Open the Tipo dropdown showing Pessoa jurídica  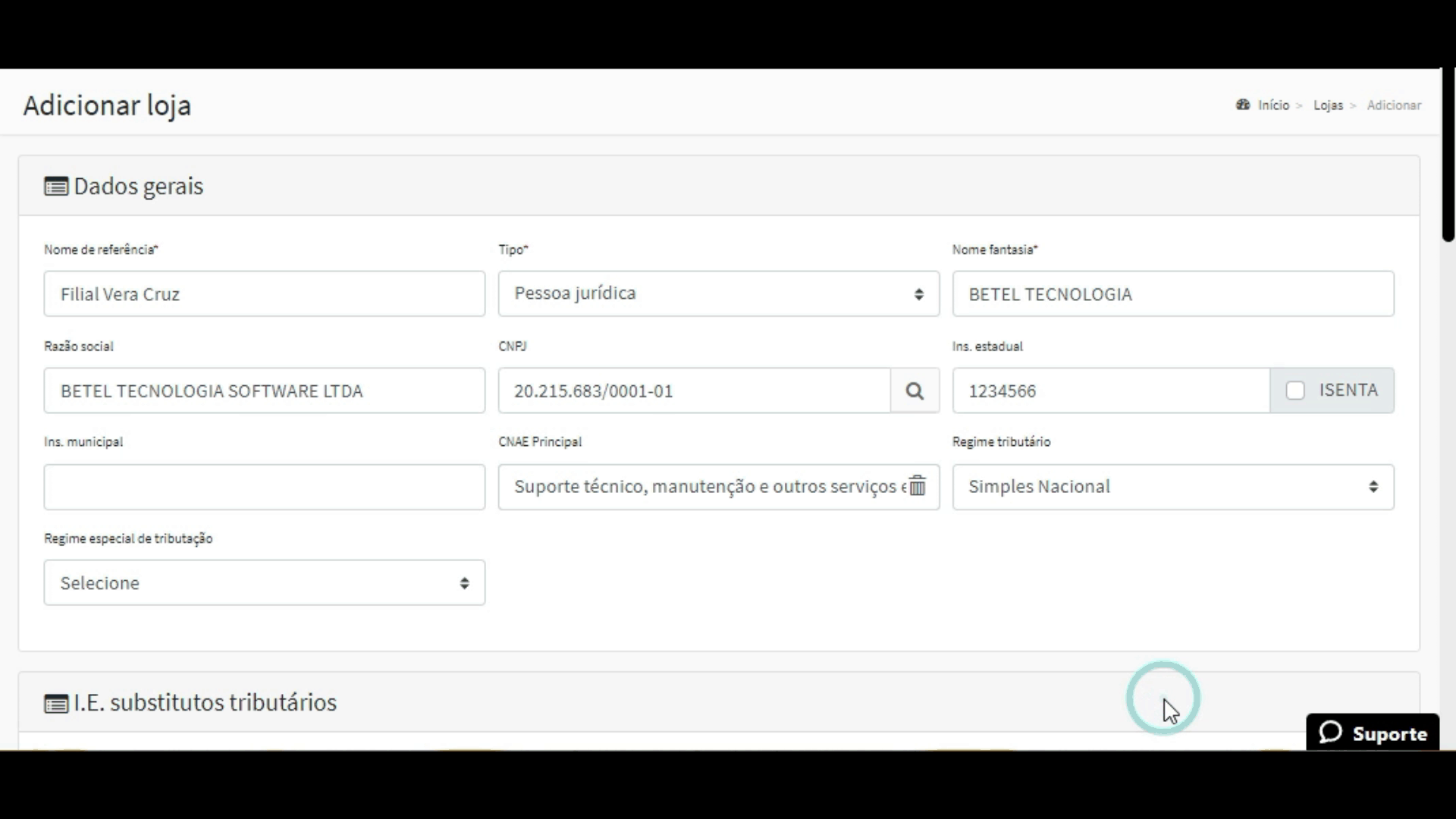click(x=719, y=293)
